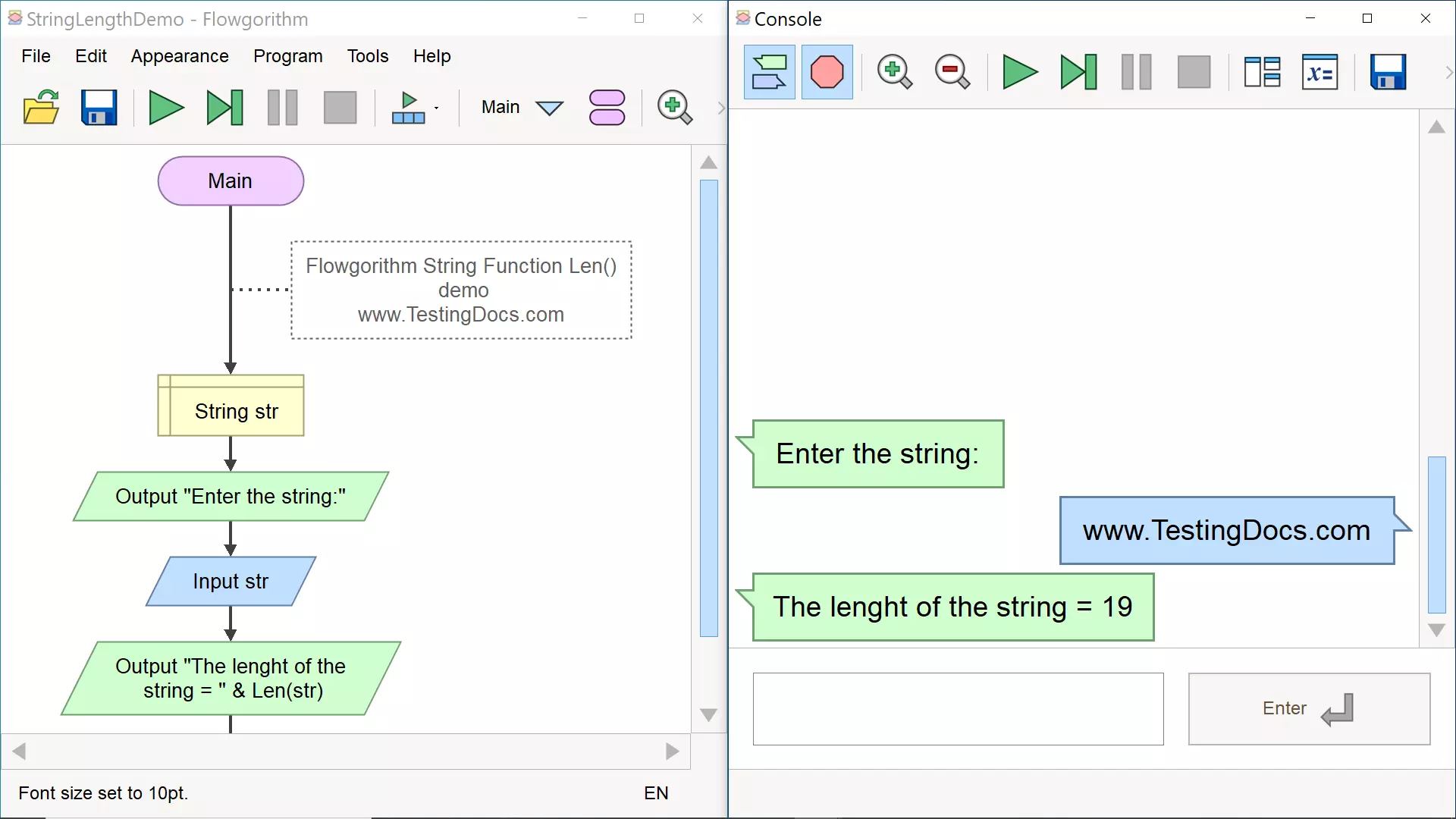The image size is (1456, 819).
Task: Click the Stop button in Console toolbar
Action: tap(1193, 71)
